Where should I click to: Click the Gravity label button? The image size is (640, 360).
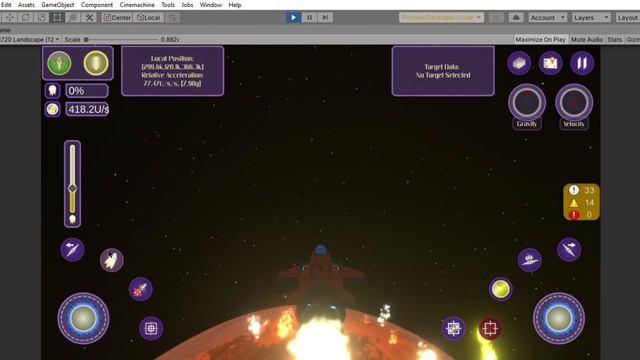coord(527,124)
